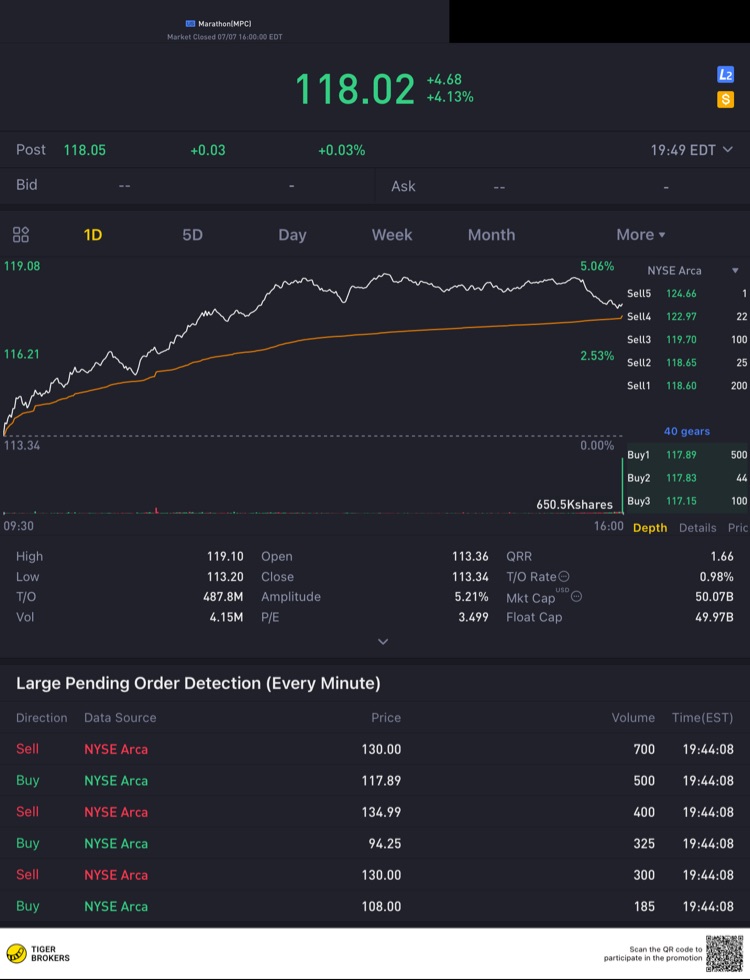Select the Buy order at 94.25
The height and width of the screenshot is (980, 750).
tap(375, 843)
